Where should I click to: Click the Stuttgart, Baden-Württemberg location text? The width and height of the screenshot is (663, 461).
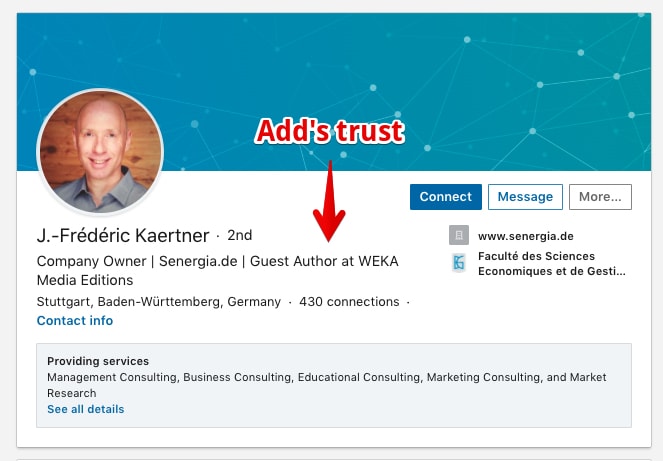(x=159, y=302)
